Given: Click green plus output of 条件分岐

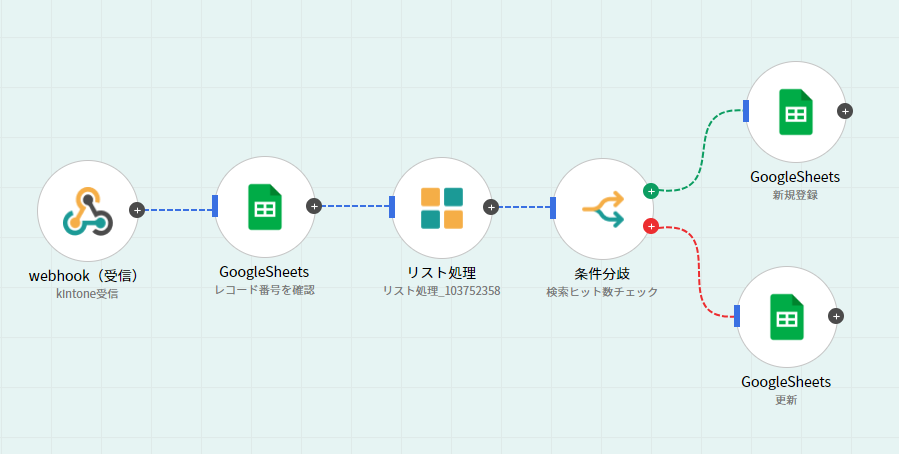Looking at the screenshot, I should coord(651,191).
